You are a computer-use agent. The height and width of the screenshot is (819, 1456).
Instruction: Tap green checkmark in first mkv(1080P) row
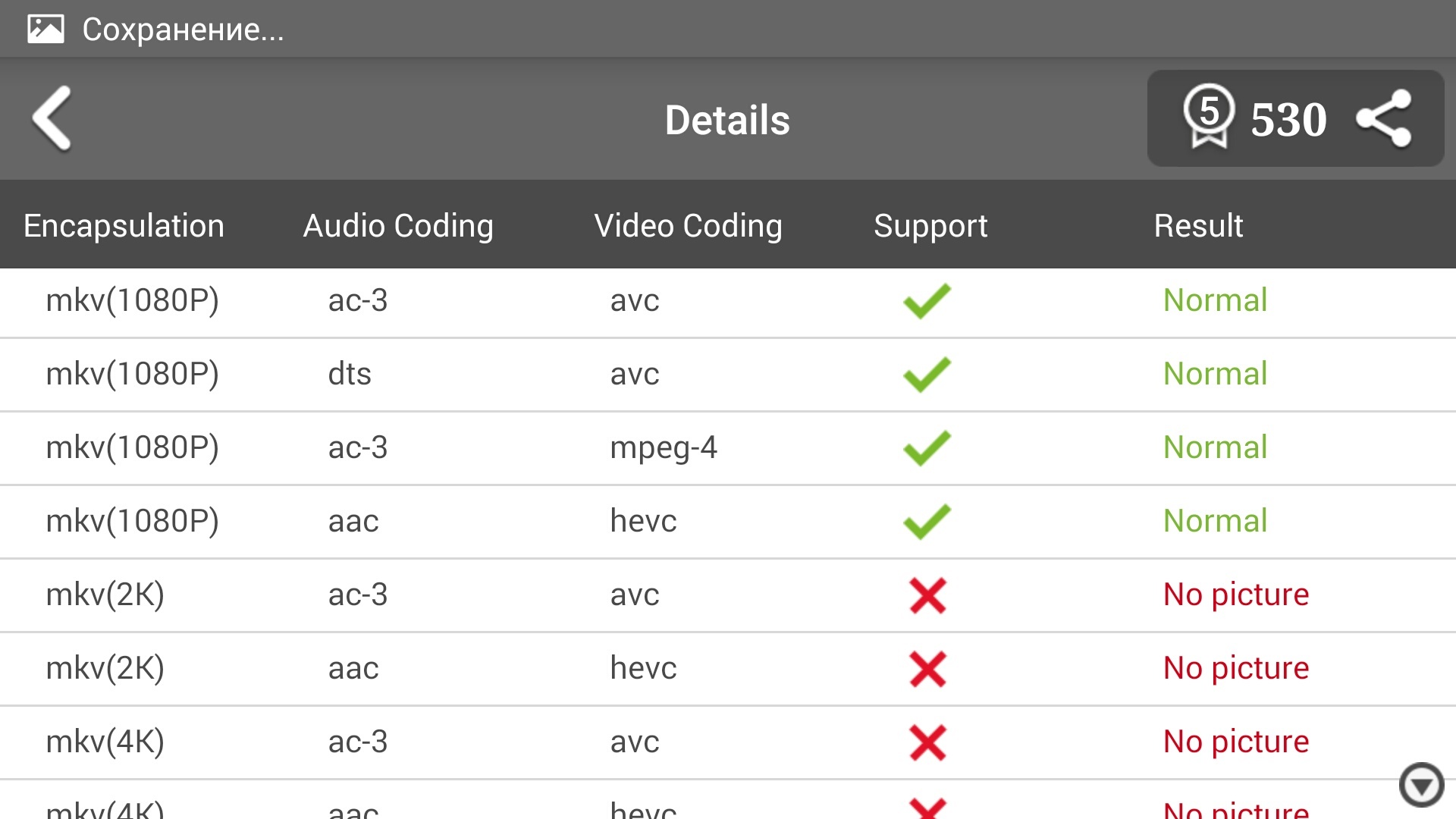point(927,300)
